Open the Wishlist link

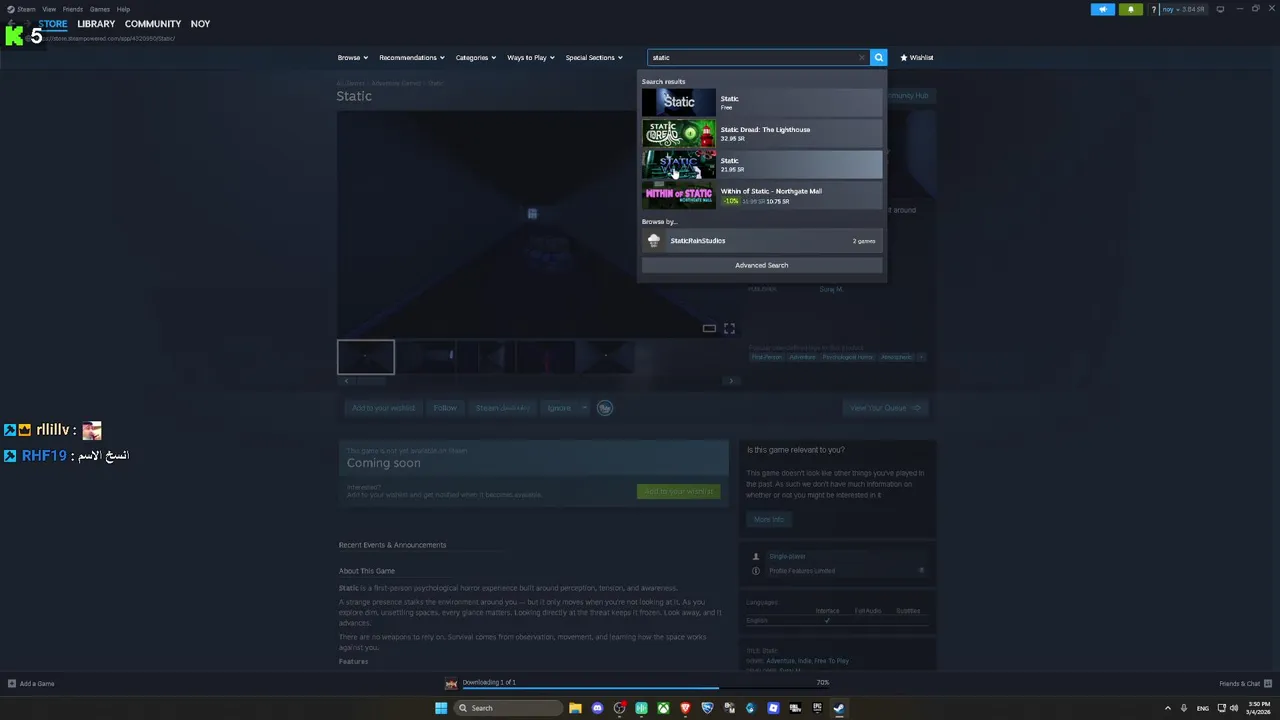pos(917,57)
